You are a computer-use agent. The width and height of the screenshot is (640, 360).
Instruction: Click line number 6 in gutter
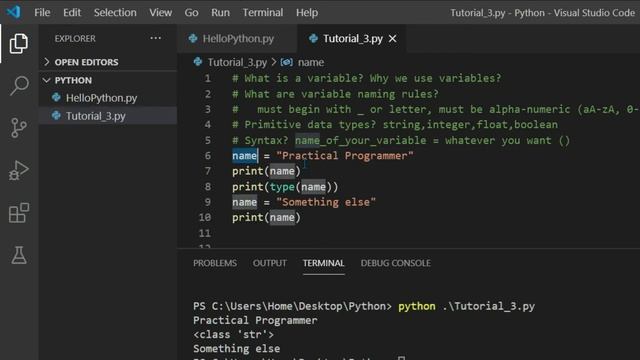pos(208,156)
